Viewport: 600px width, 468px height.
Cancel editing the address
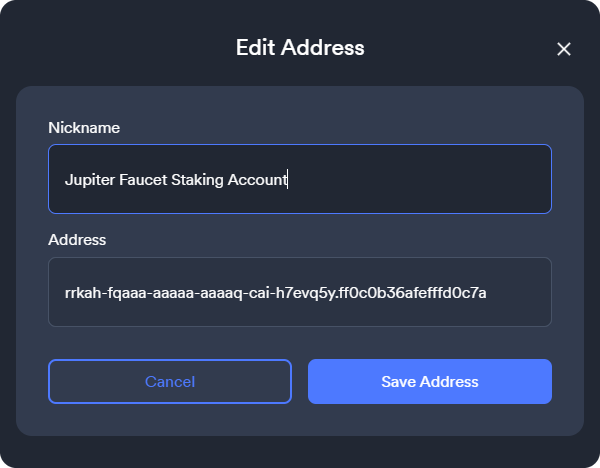170,382
